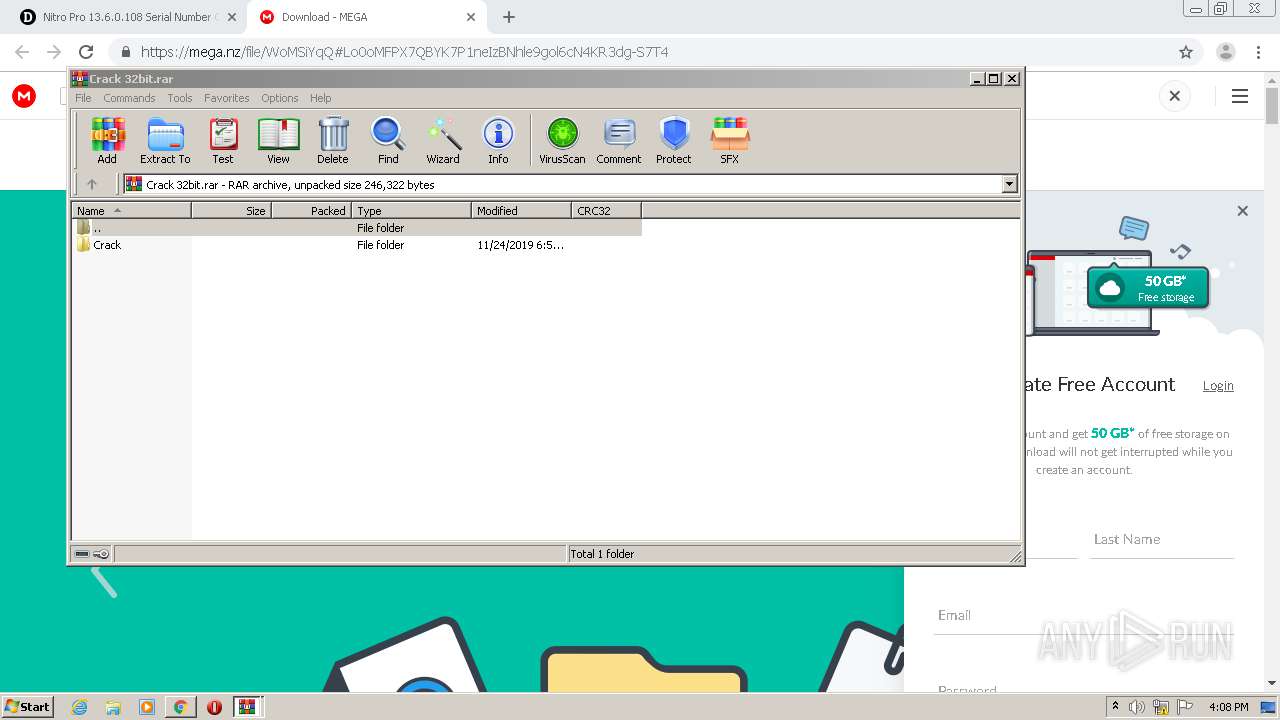Open the View tool in WinRAR
Image resolution: width=1280 pixels, height=720 pixels.
[x=278, y=140]
